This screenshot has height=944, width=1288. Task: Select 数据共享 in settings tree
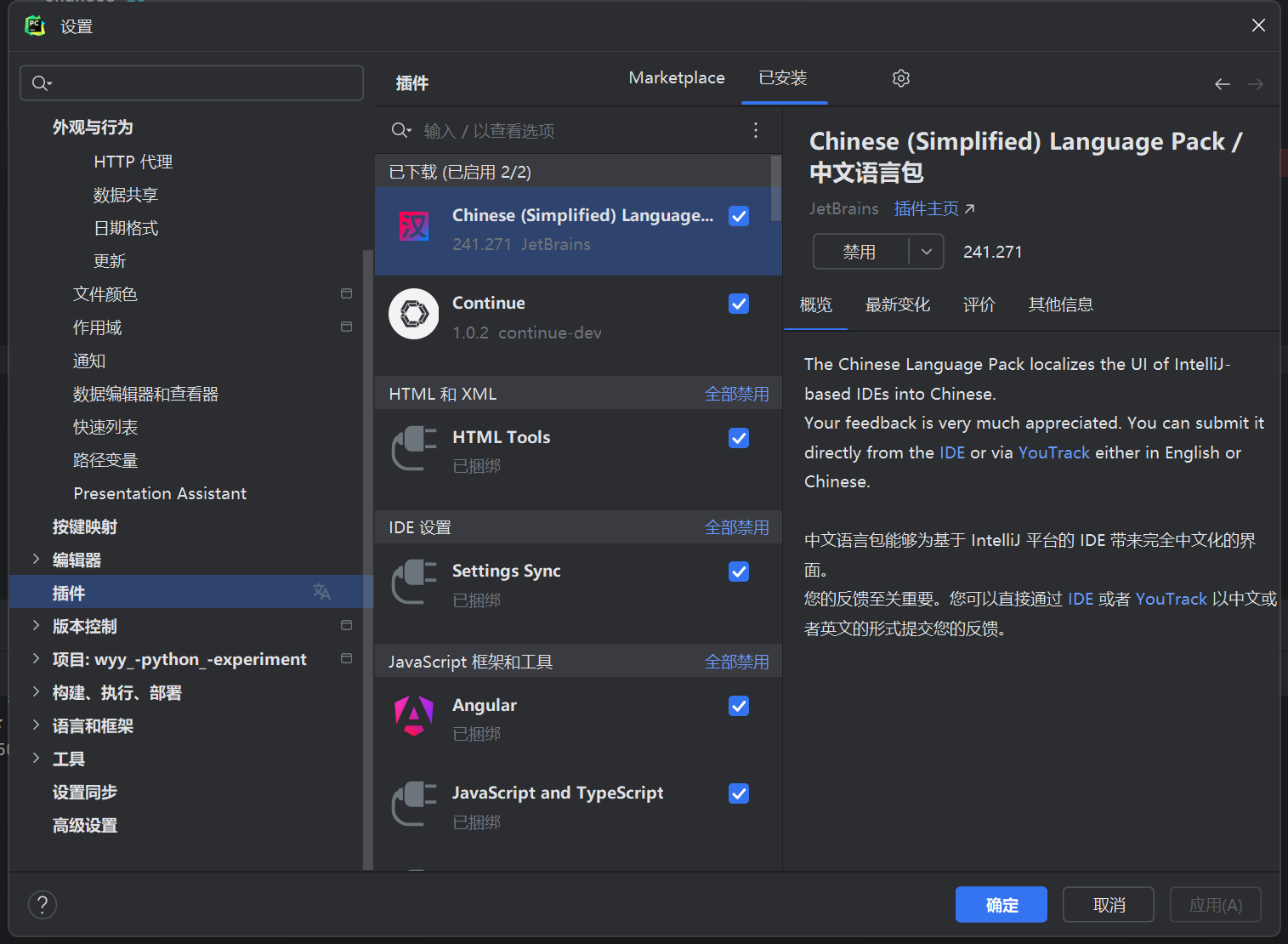pos(126,195)
